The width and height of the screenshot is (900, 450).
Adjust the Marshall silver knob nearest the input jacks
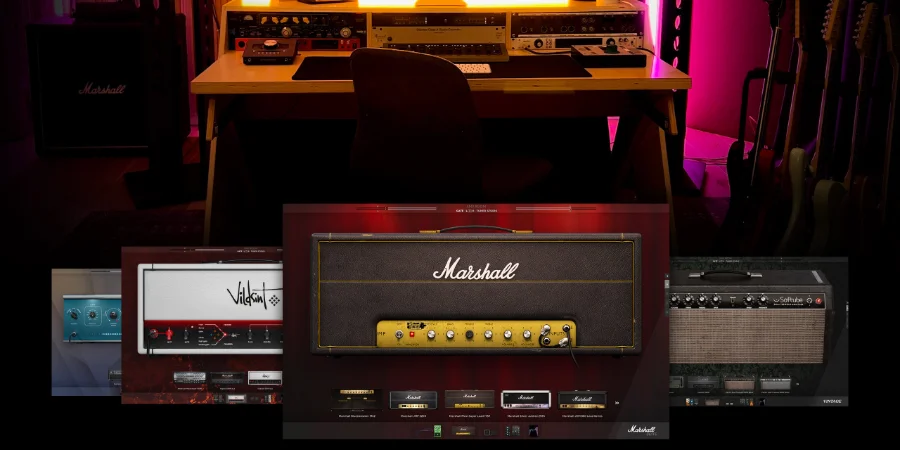click(x=527, y=334)
